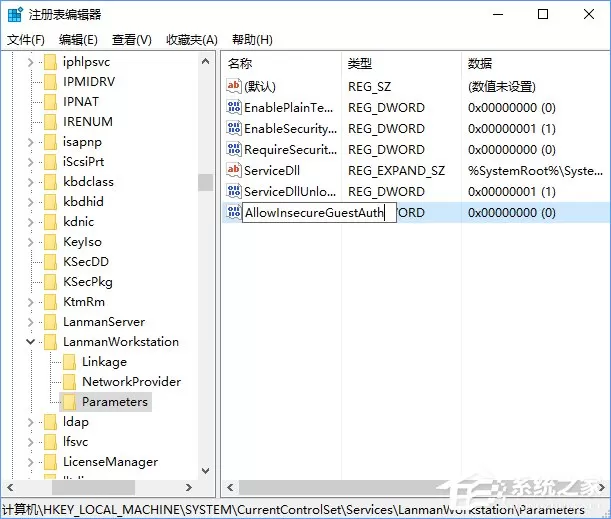
Task: Click the REG_EXPAND_SZ type cell
Action: click(396, 170)
